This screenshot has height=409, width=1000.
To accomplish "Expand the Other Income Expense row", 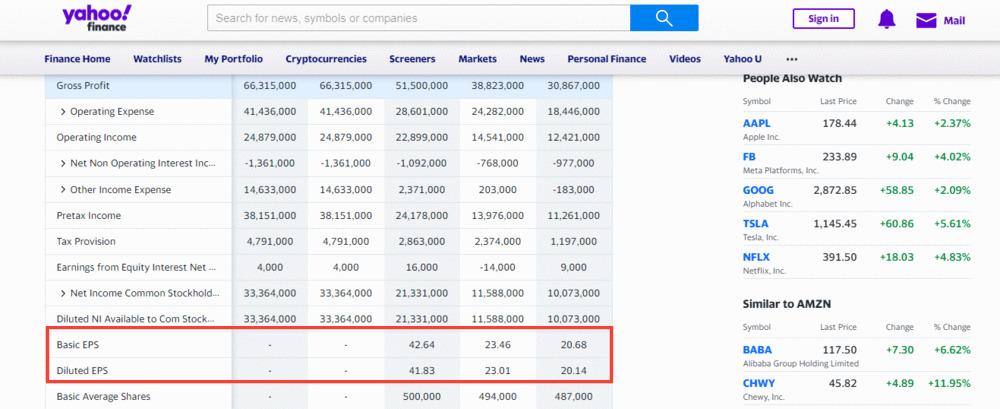I will coord(63,189).
